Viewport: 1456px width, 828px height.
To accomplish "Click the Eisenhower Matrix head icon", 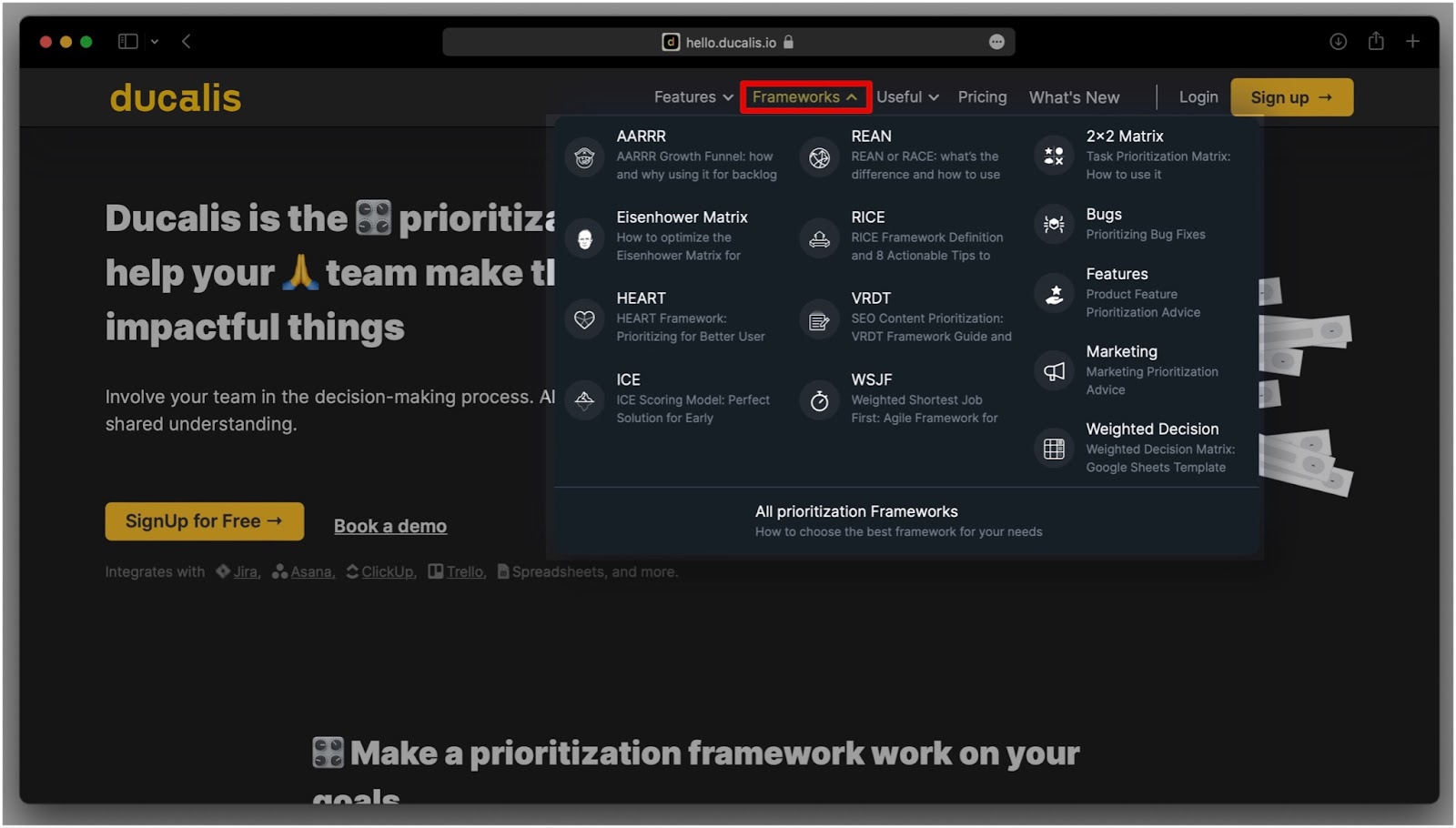I will click(584, 238).
